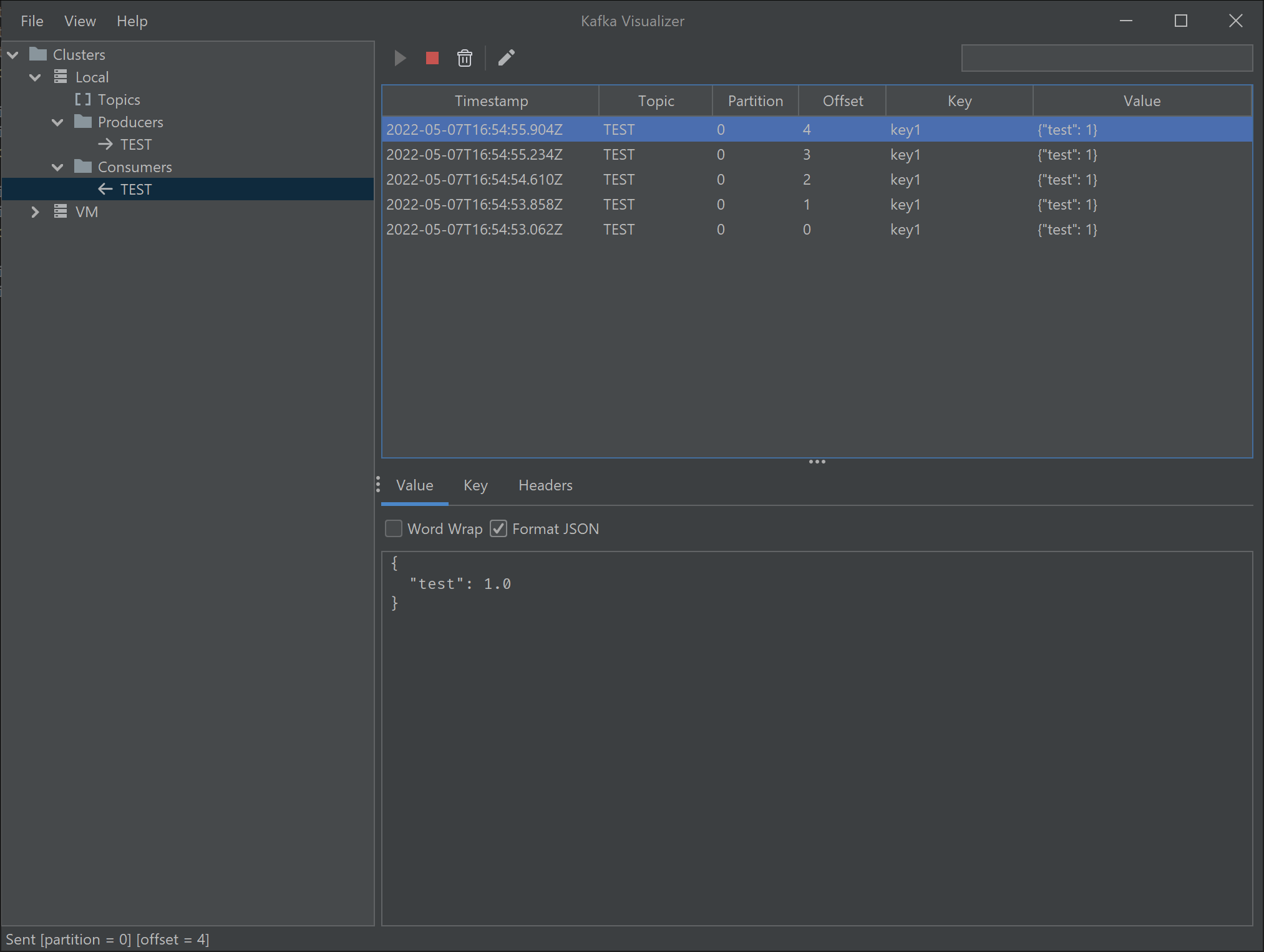Viewport: 1264px width, 952px height.
Task: Clear messages using trash can icon
Action: pos(464,58)
